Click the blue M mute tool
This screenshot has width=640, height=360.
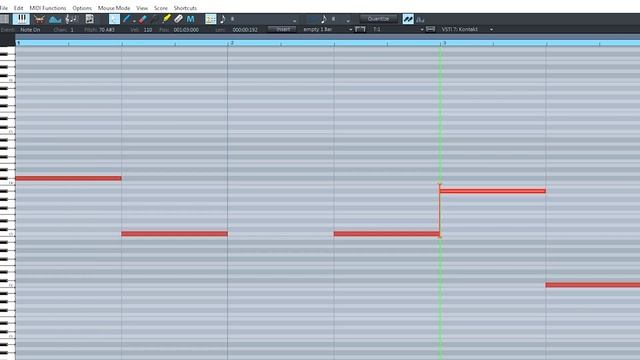point(190,19)
